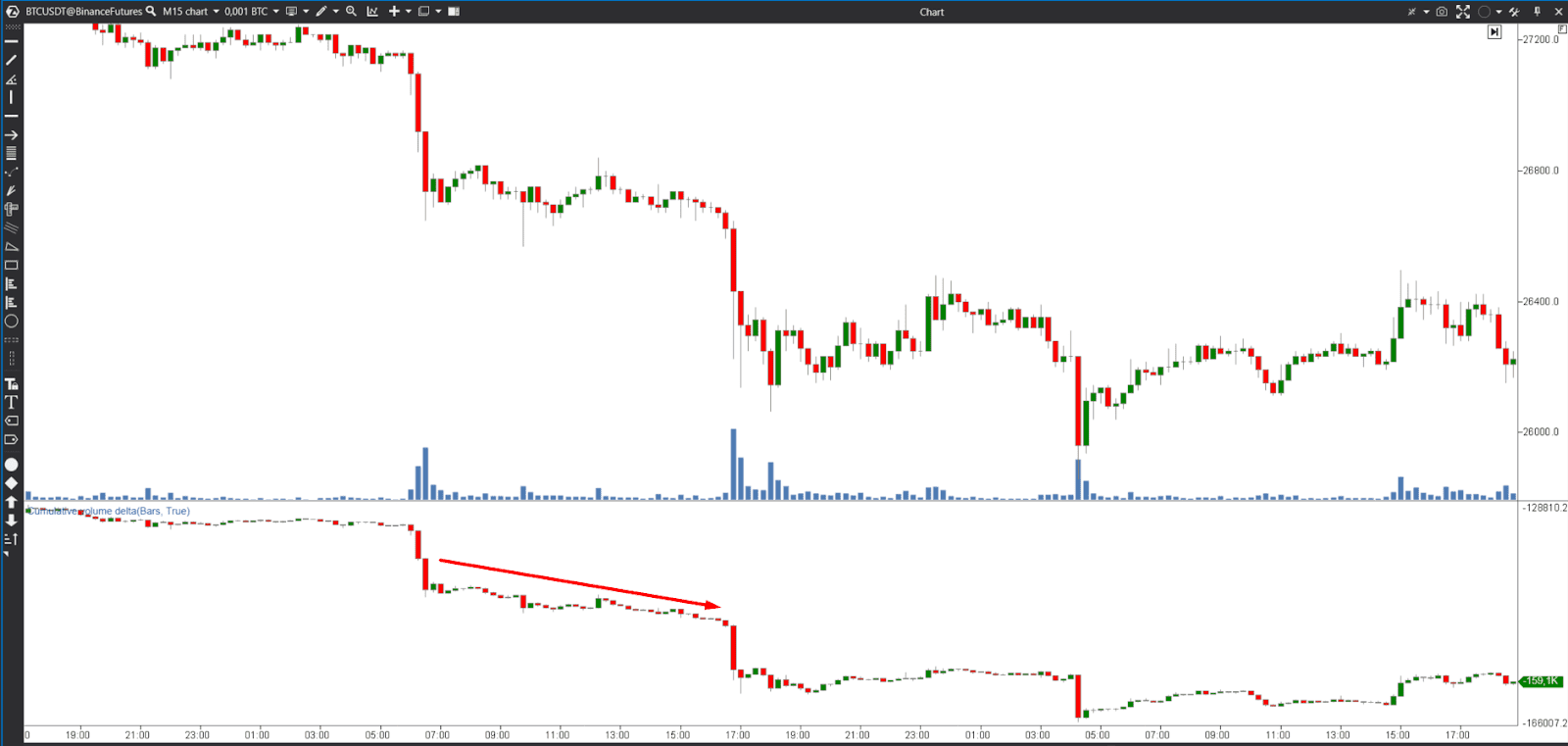Open the M15 chart timeframe dropdown
Screen dimensions: 1568x746
point(191,11)
